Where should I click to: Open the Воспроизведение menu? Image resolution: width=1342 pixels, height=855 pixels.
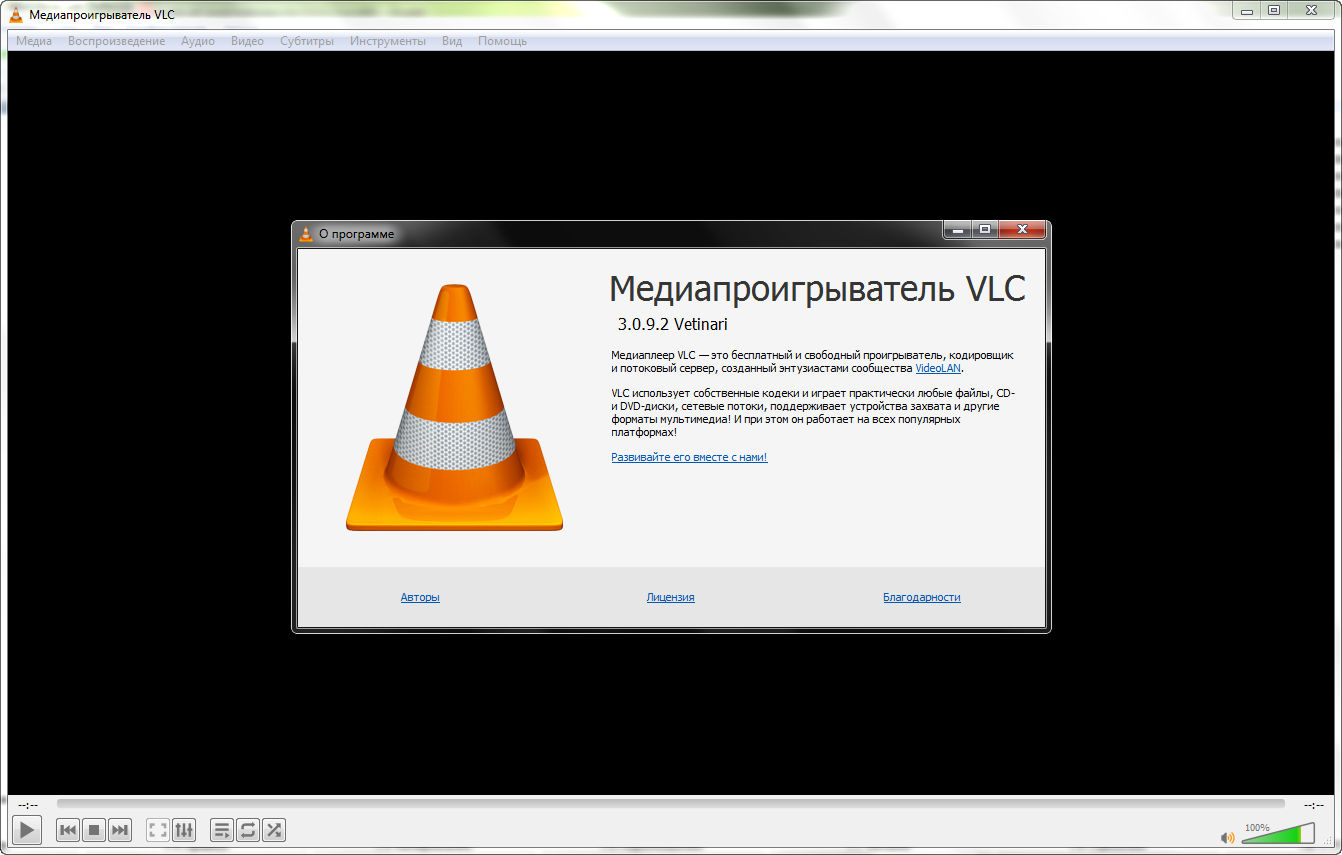(x=116, y=41)
